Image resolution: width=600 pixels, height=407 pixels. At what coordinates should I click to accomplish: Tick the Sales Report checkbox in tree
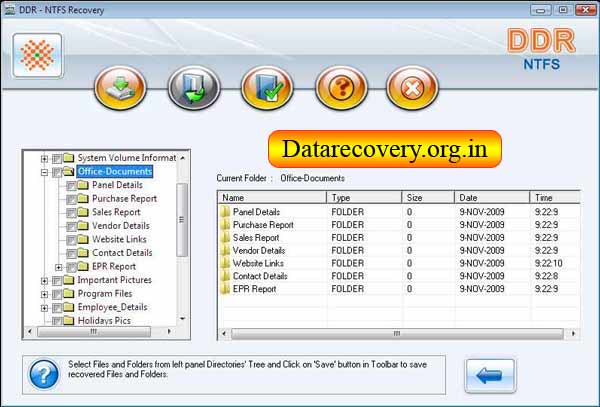71,213
